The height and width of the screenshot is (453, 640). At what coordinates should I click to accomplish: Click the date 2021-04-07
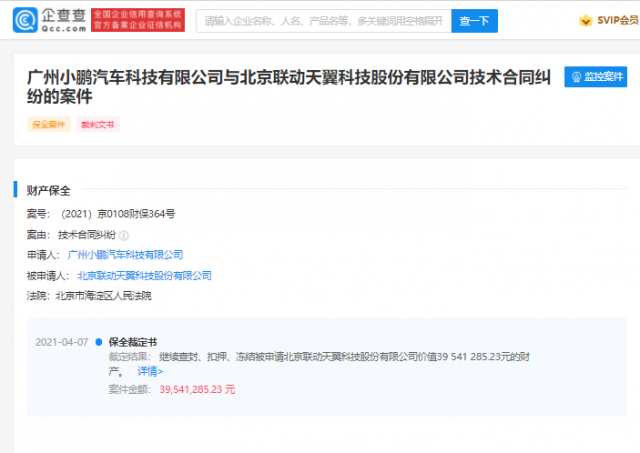[x=62, y=342]
